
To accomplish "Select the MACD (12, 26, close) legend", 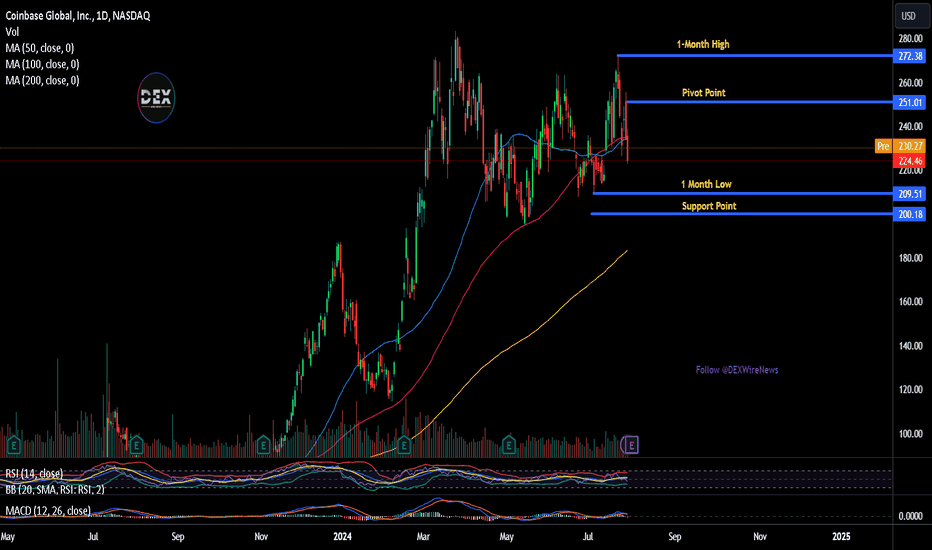I will click(48, 511).
